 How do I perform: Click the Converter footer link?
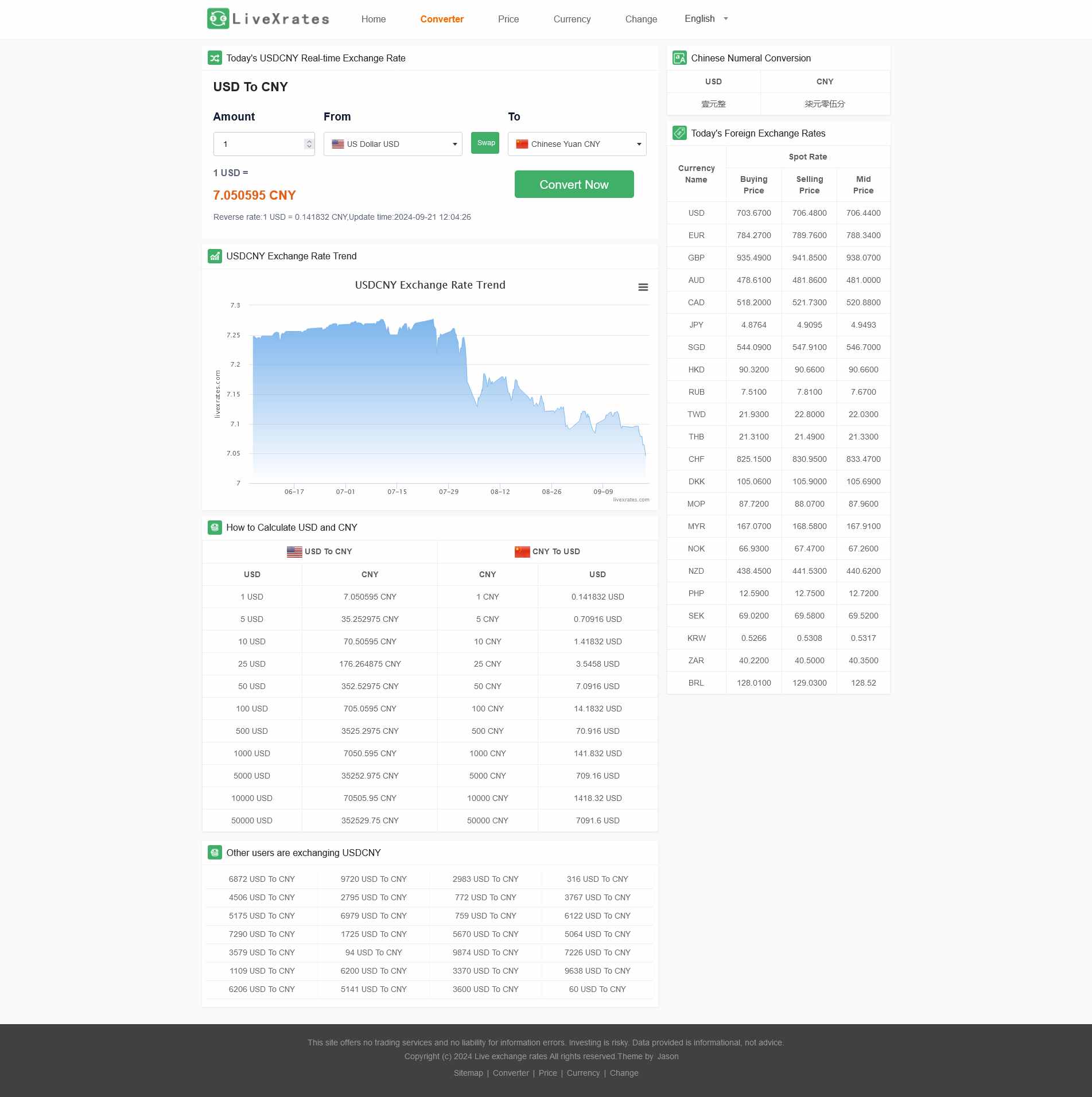point(511,1073)
